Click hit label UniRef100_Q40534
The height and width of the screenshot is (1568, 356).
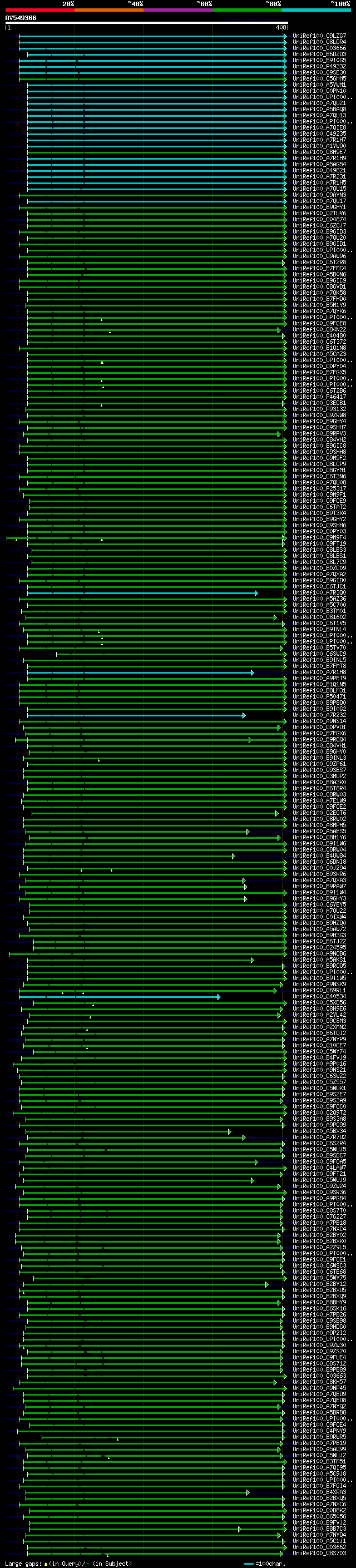click(x=319, y=997)
